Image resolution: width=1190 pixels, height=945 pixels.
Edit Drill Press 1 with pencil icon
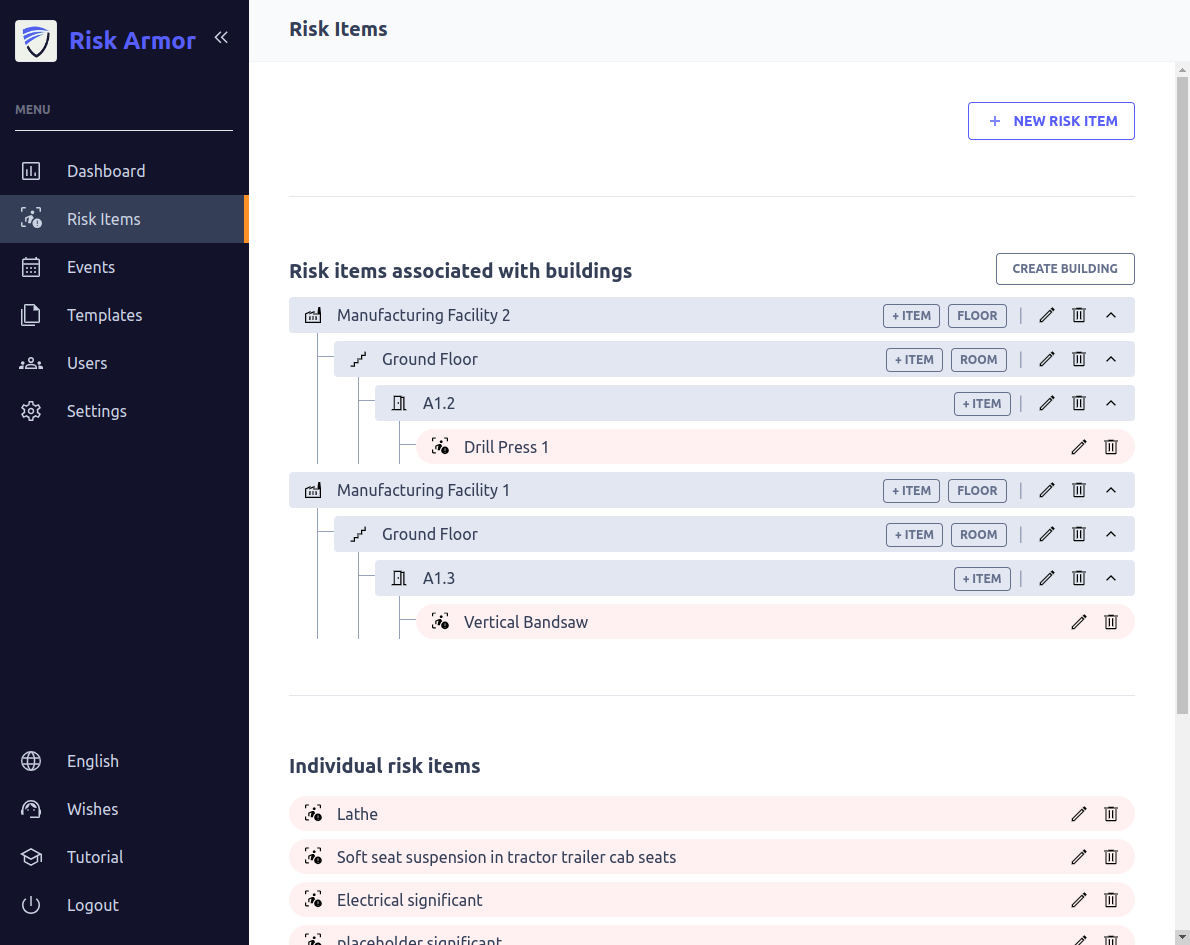pyautogui.click(x=1078, y=447)
